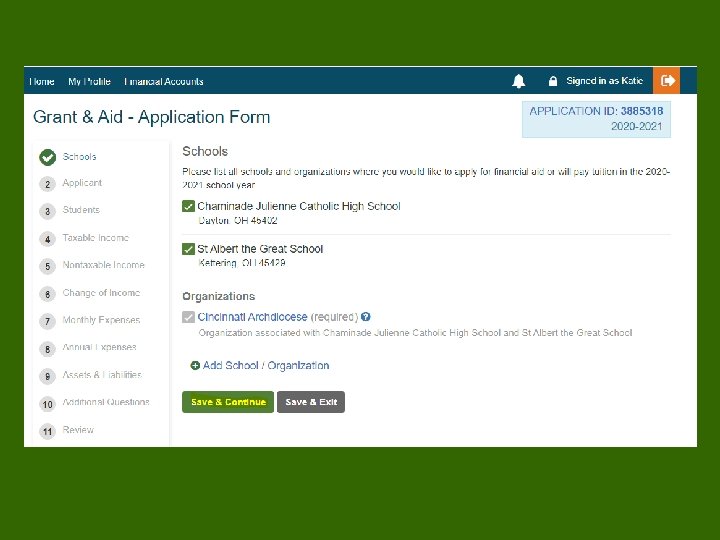720x540 pixels.
Task: Click the orange sign-out icon
Action: point(667,80)
